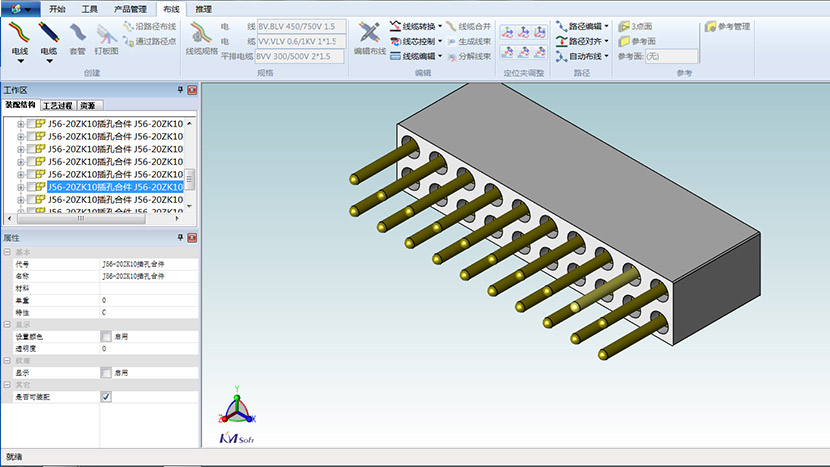
Task: Click the 参考管理 (reference management) icon
Action: coord(727,26)
